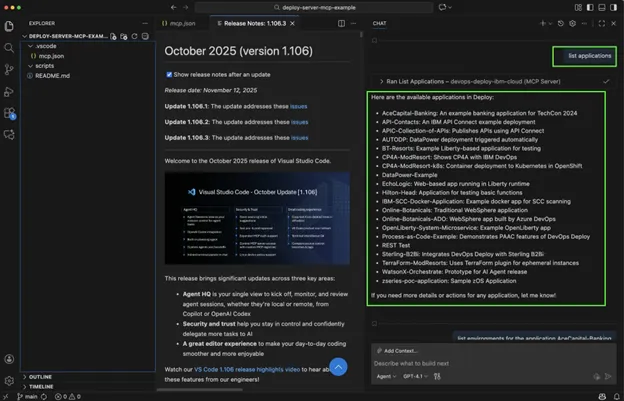Image resolution: width=624 pixels, height=401 pixels.
Task: Open the Run and Debug view
Action: pyautogui.click(x=9, y=91)
